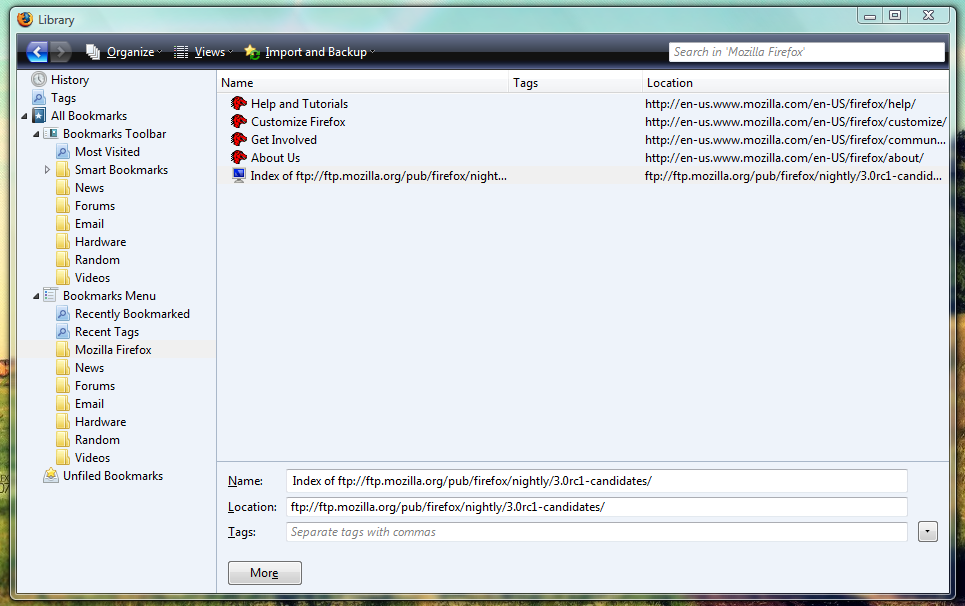Sort by the Location column header
This screenshot has height=606, width=965.
pos(795,82)
